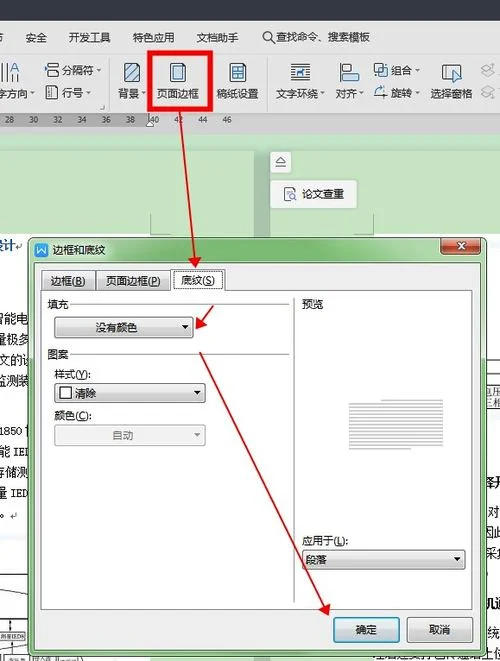Click the 分隔符 separator icon
Viewport: 500px width, 661px height.
pyautogui.click(x=52, y=70)
